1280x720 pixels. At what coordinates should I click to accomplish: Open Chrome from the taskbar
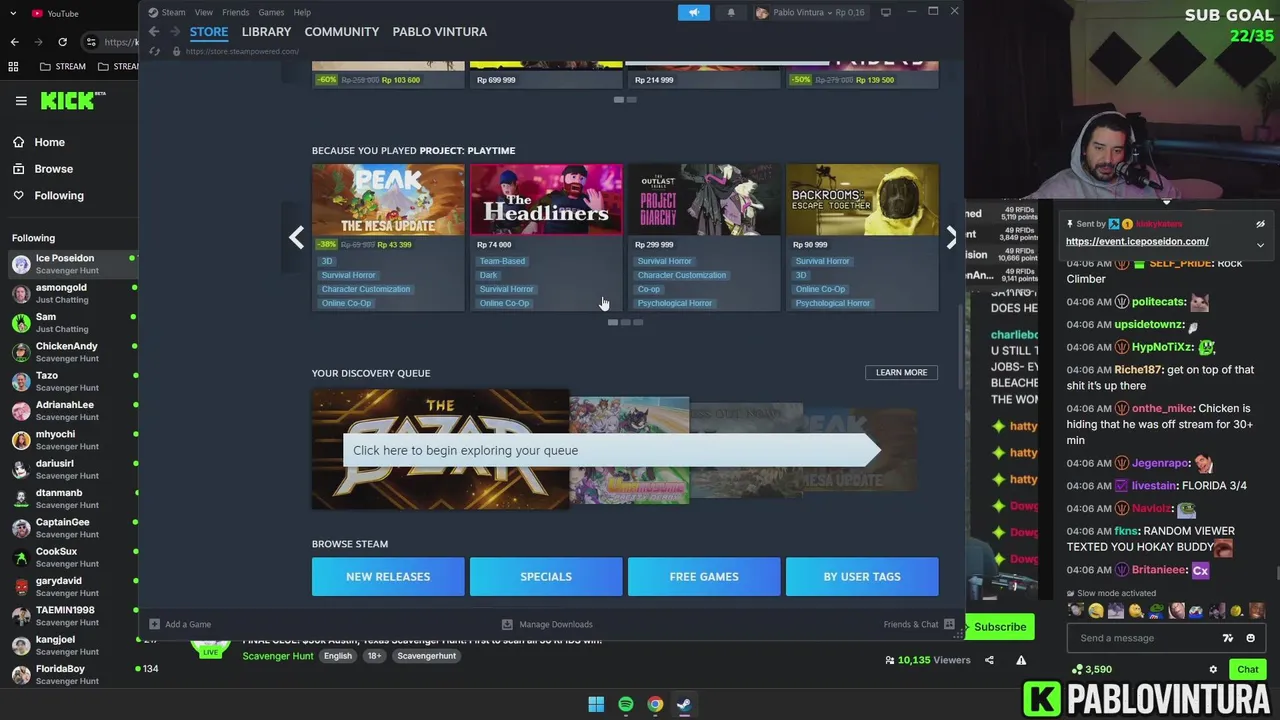pos(655,704)
